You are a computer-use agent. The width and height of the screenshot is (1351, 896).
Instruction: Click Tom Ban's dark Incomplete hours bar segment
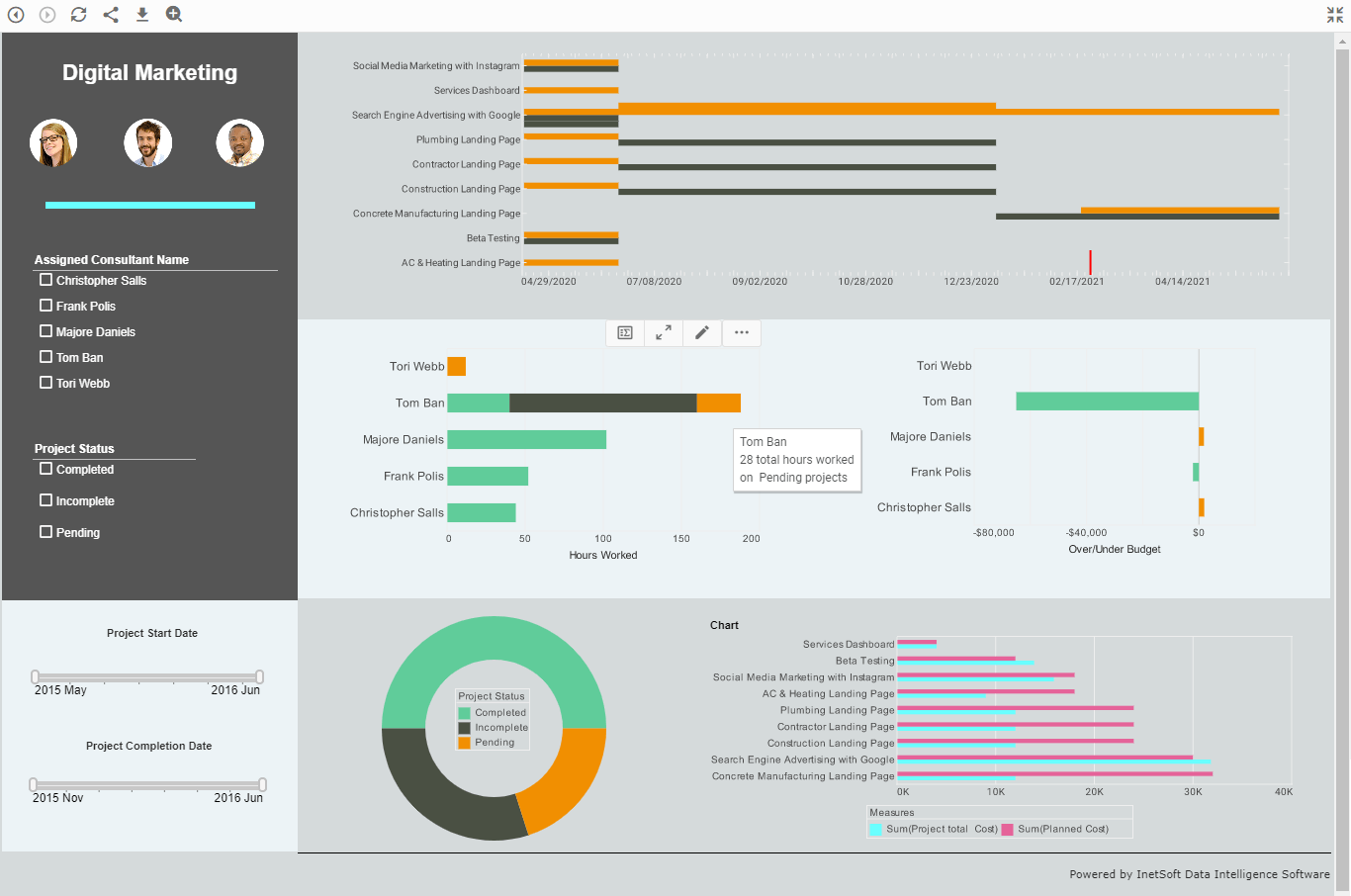602,403
